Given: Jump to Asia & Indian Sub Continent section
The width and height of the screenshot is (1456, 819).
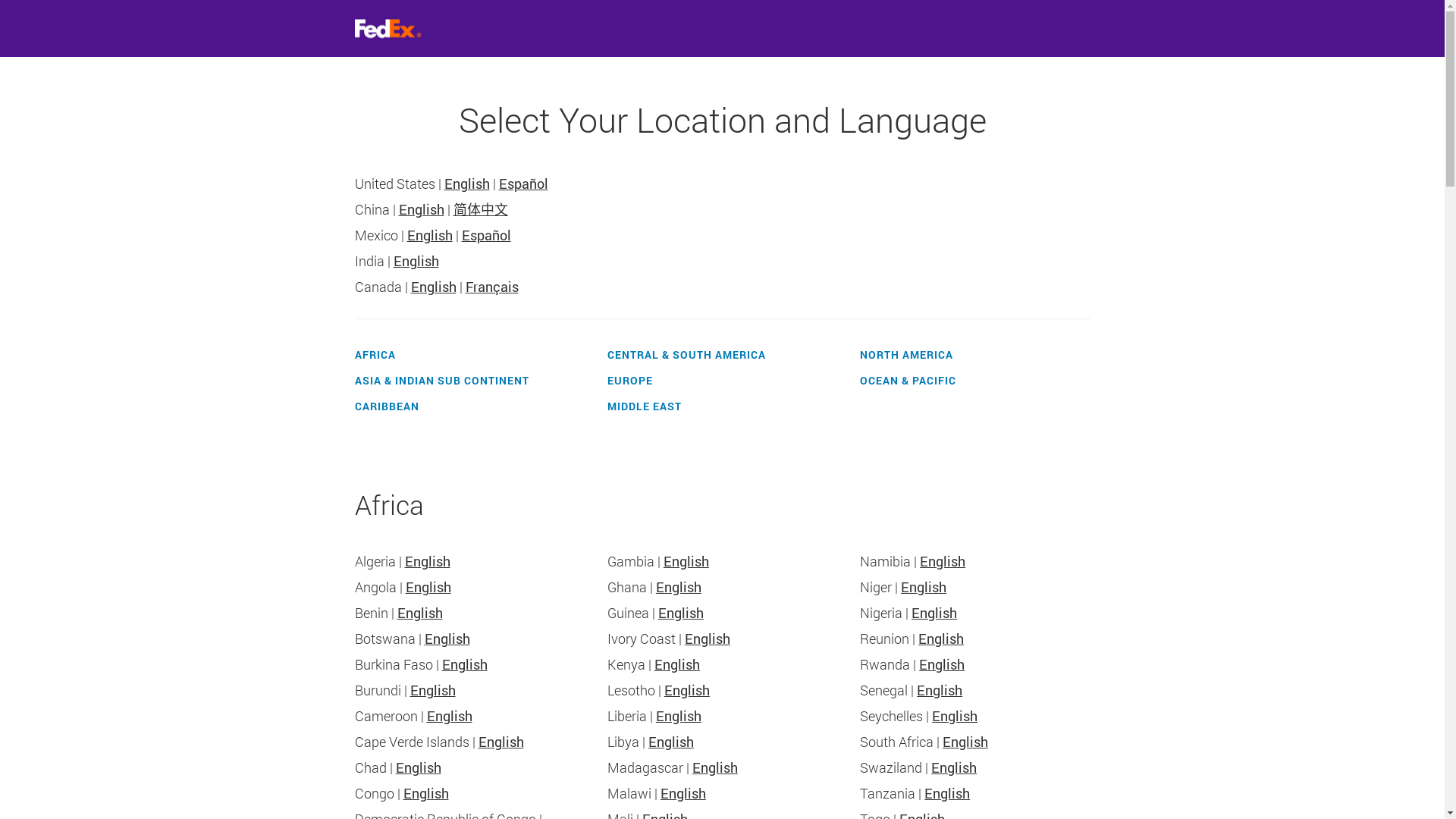Looking at the screenshot, I should (x=441, y=381).
